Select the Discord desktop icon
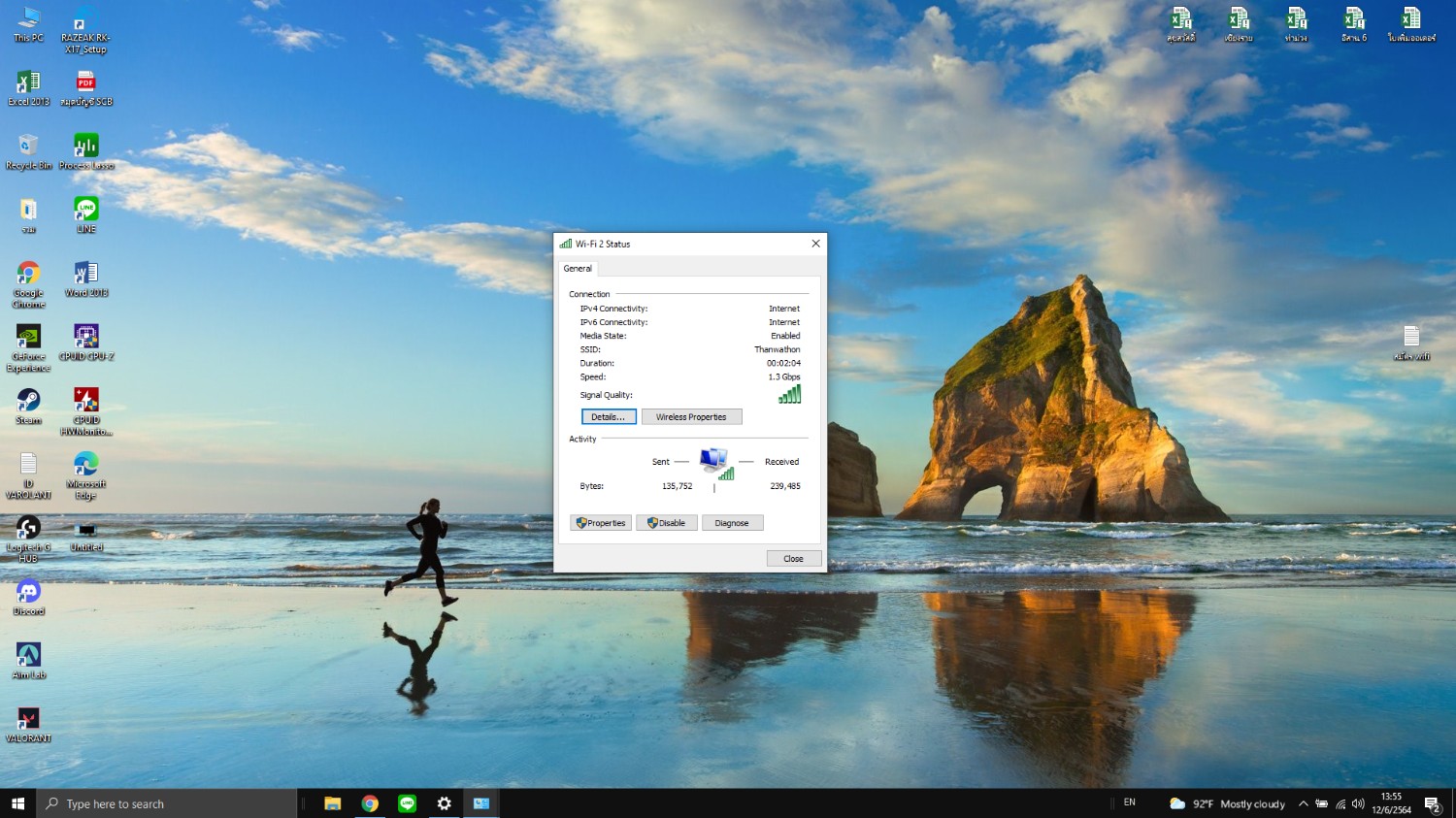This screenshot has height=818, width=1456. [28, 593]
